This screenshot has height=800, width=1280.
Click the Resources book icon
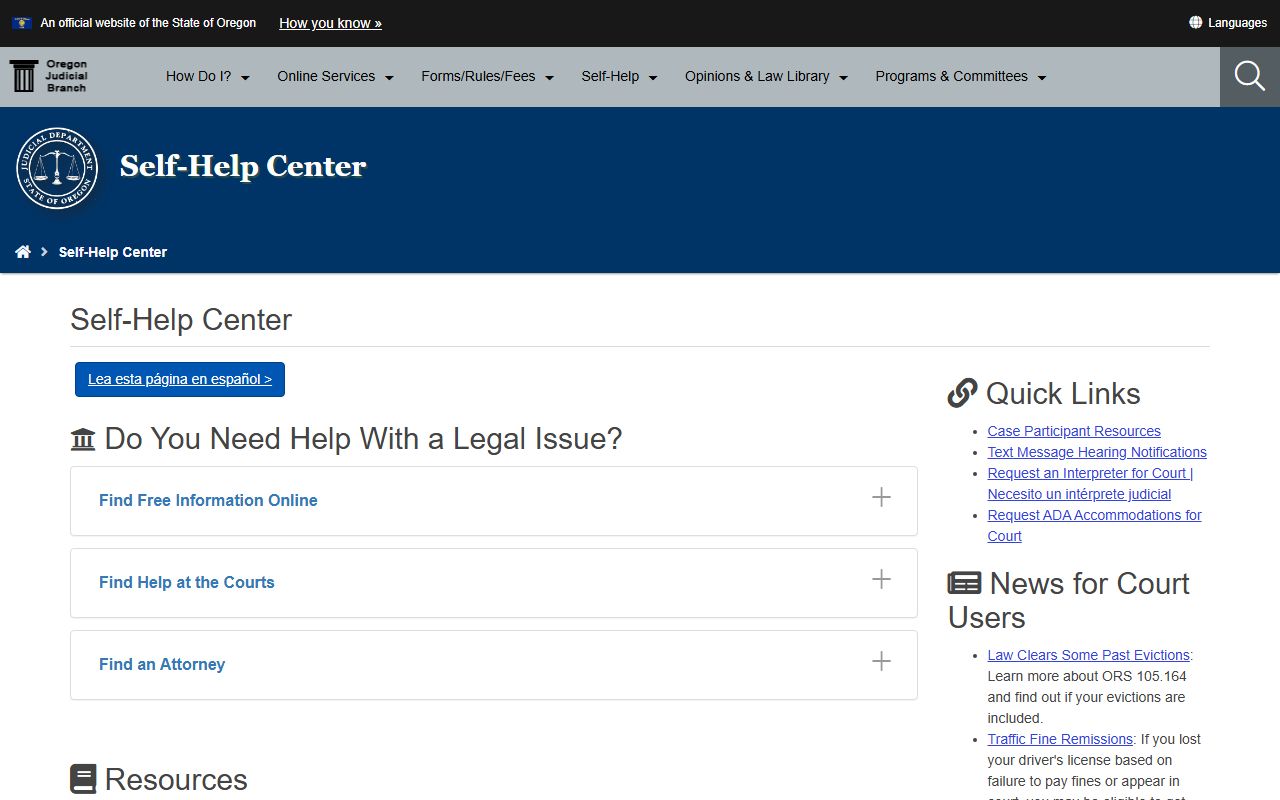coord(83,779)
